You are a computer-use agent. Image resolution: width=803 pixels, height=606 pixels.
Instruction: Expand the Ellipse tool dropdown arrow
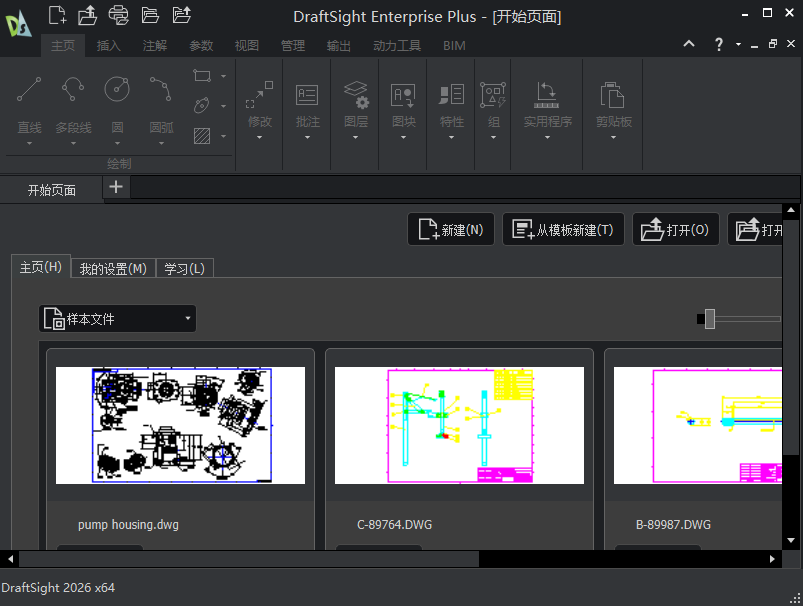point(223,106)
